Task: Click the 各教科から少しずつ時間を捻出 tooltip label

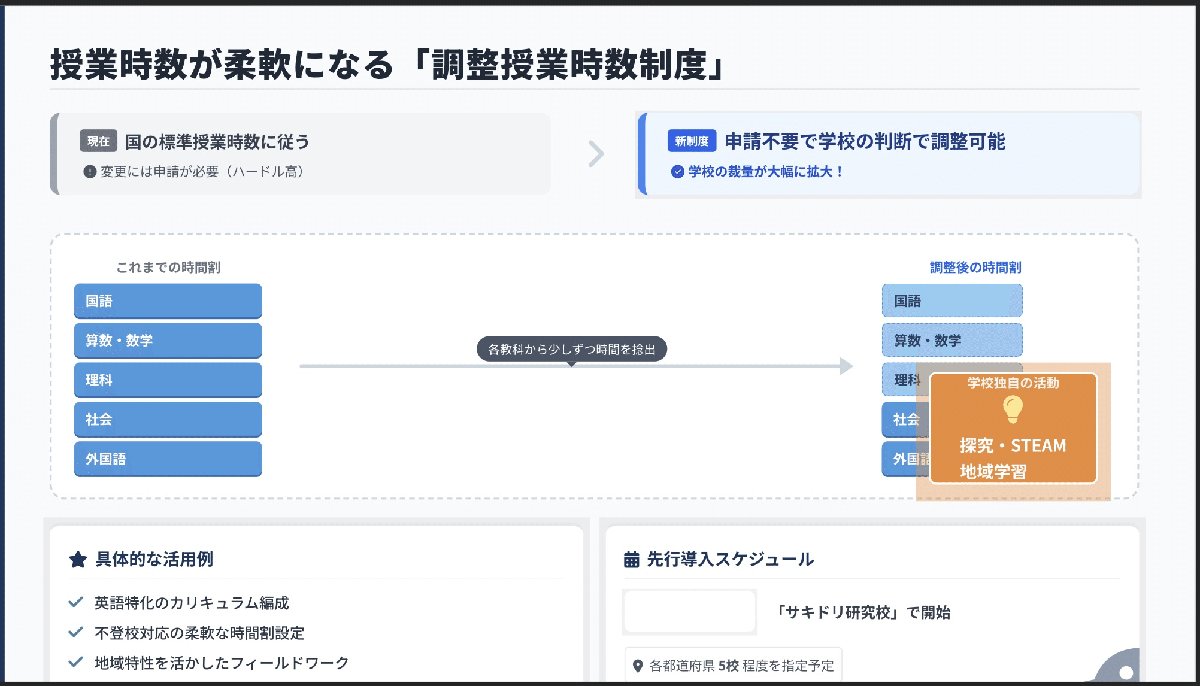Action: pos(571,350)
